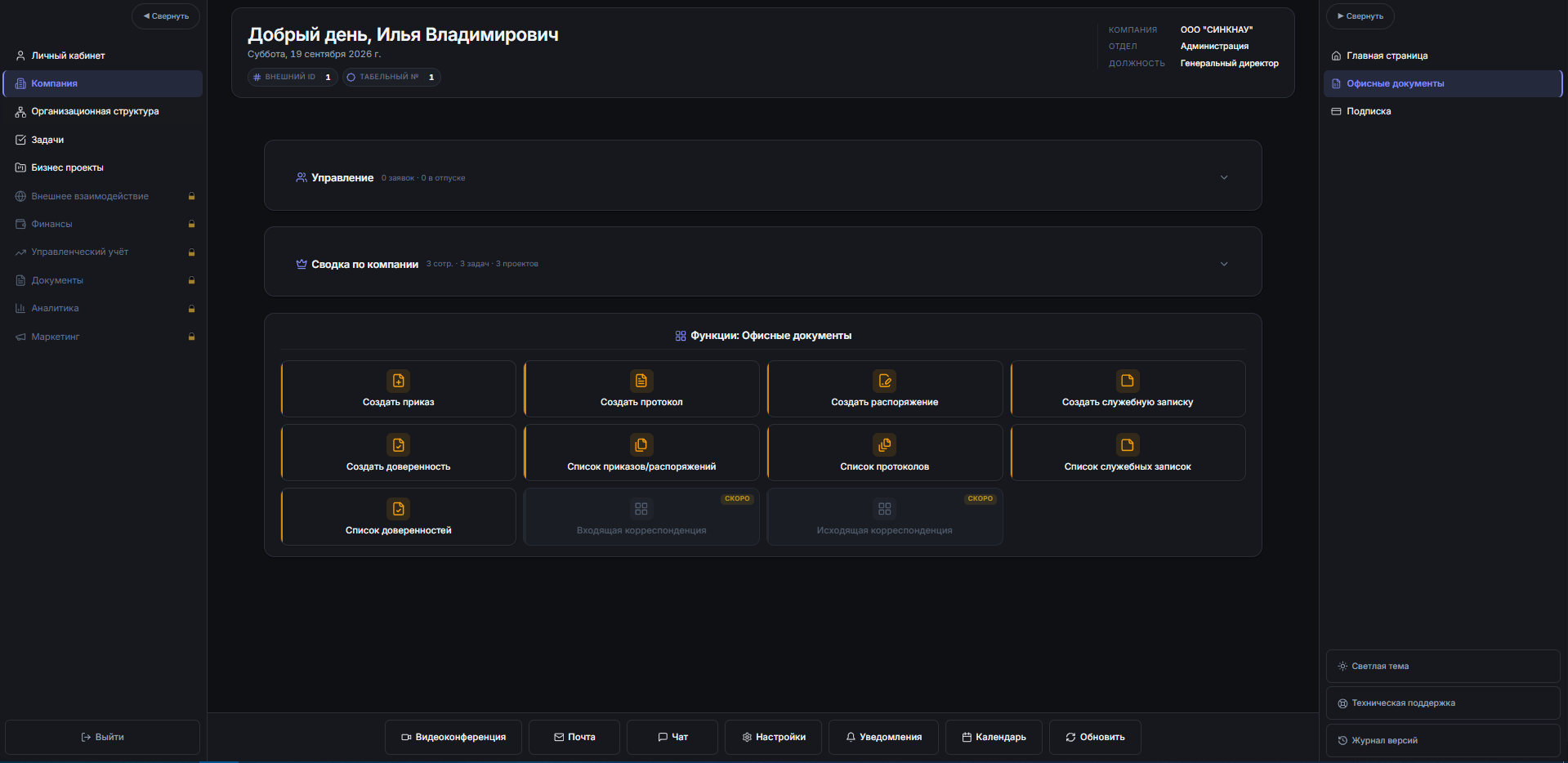Open Компания in the left menu

[103, 83]
